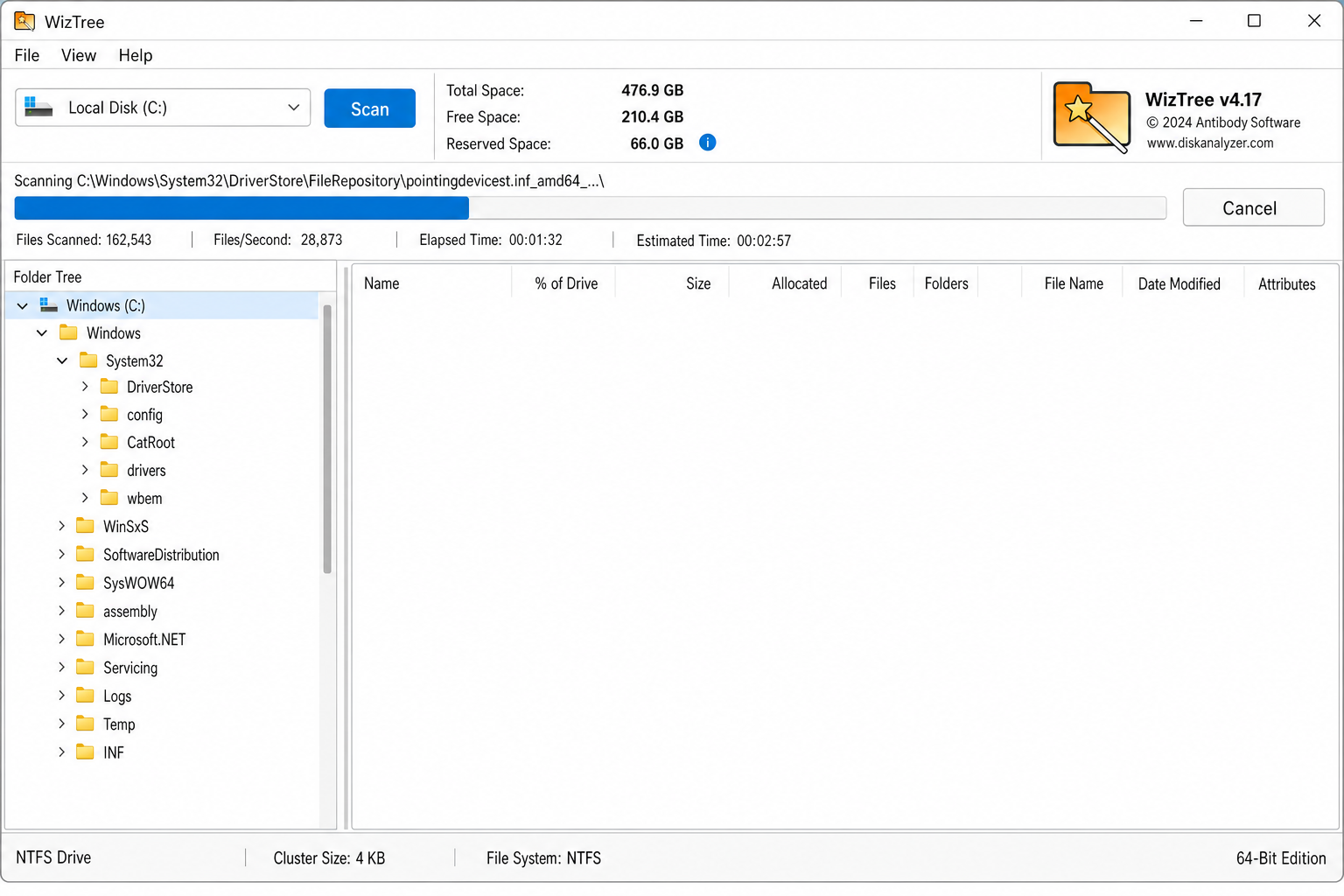
Task: Click the Logs folder icon
Action: [x=85, y=696]
